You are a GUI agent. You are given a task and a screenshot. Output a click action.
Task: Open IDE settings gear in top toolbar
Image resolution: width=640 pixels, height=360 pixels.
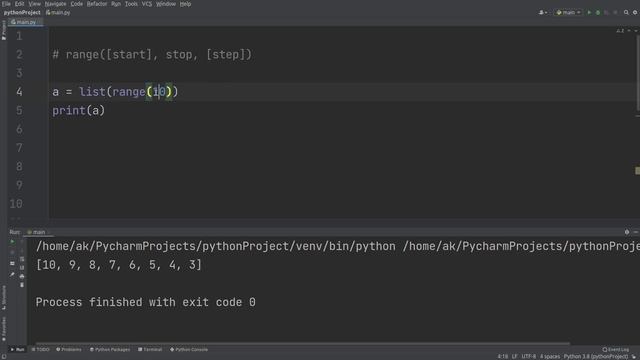coord(635,13)
